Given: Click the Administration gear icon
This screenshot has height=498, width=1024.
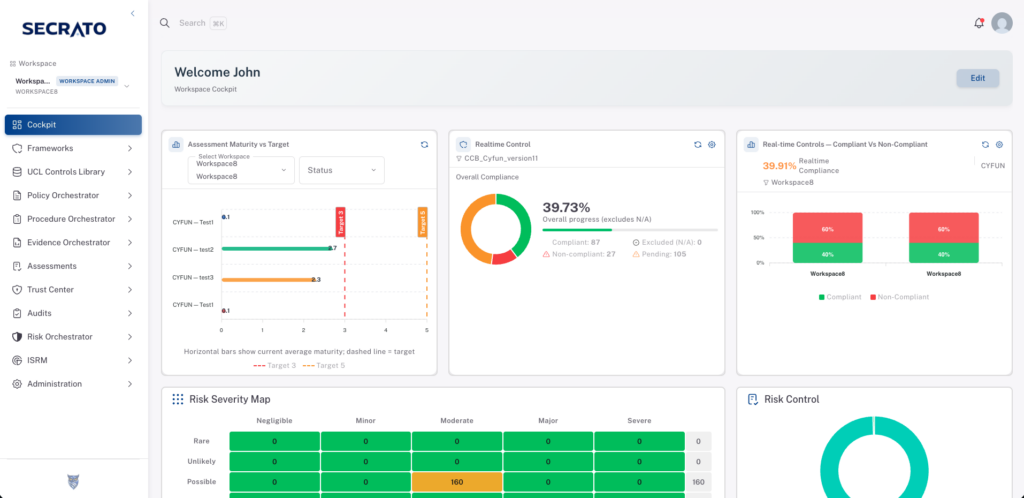Looking at the screenshot, I should [17, 384].
